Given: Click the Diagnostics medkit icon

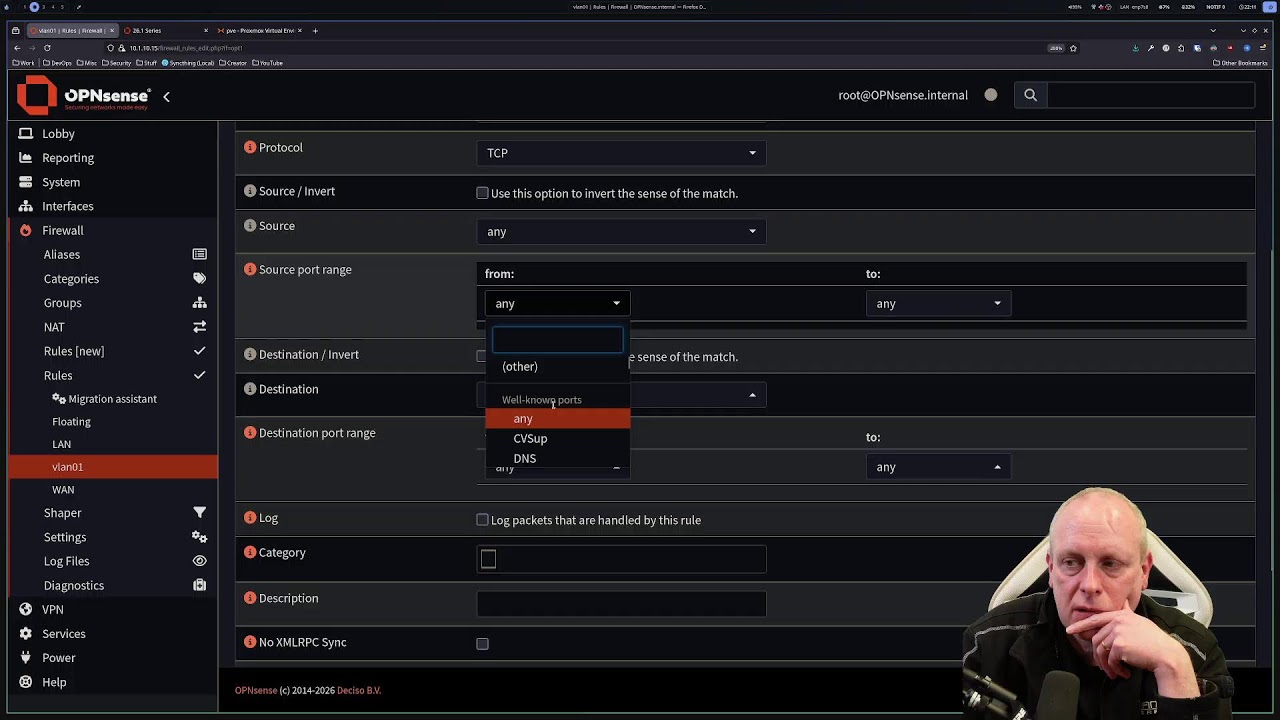Looking at the screenshot, I should pos(199,585).
